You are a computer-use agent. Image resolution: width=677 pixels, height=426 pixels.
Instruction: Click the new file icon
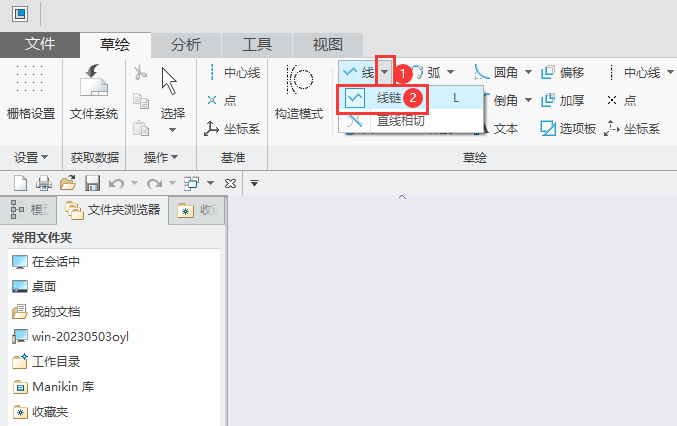20,183
